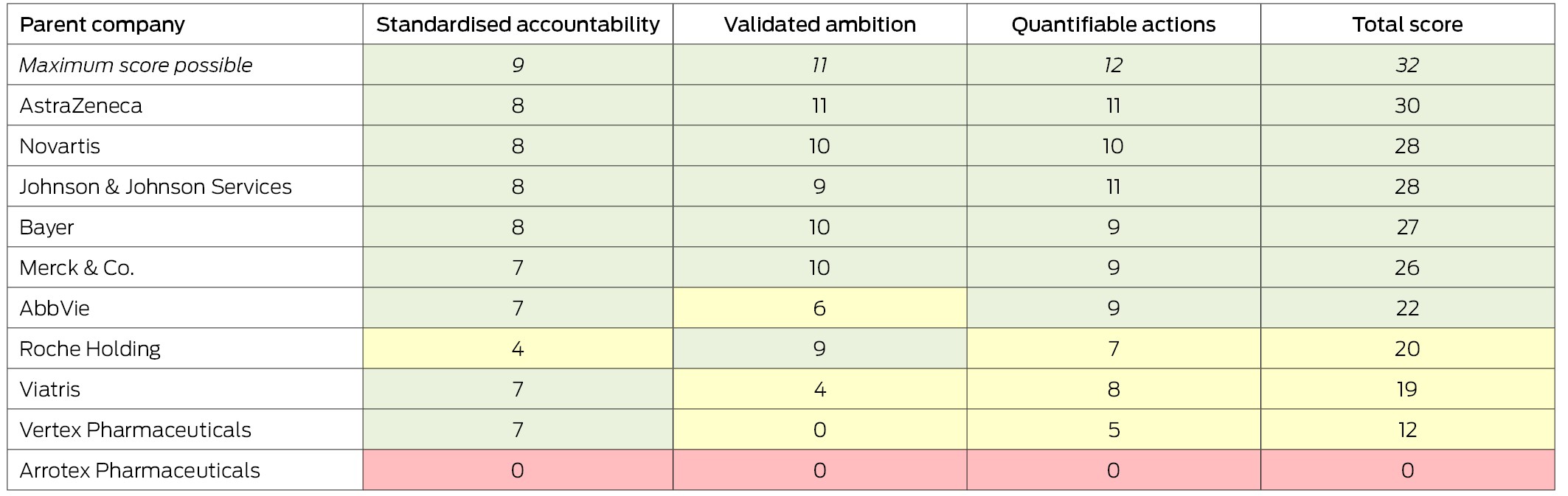Select the Arrotex Pharmaceuticals row label
Viewport: 1568px width, 496px height.
[139, 470]
